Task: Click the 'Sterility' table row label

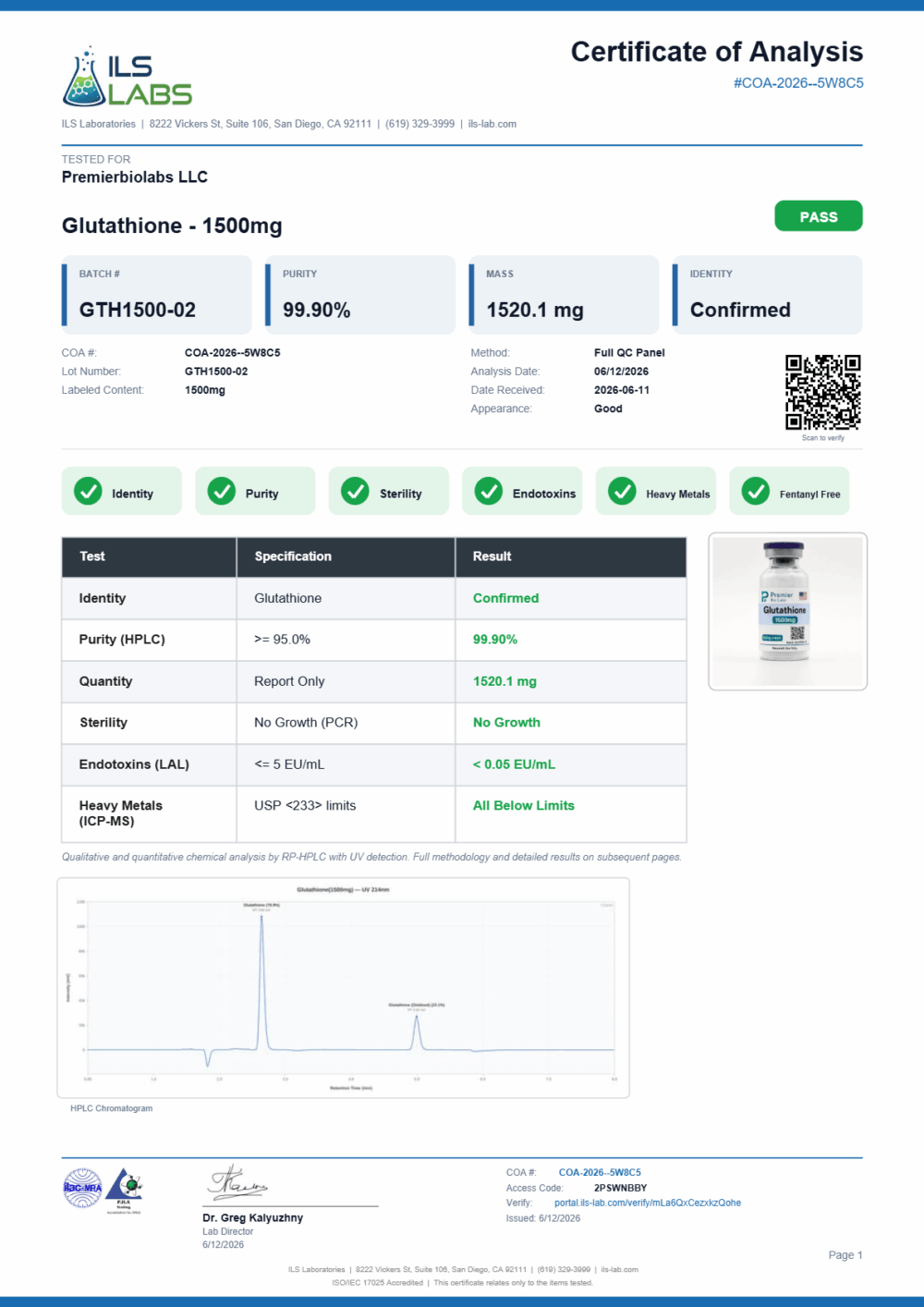Action: (x=103, y=723)
